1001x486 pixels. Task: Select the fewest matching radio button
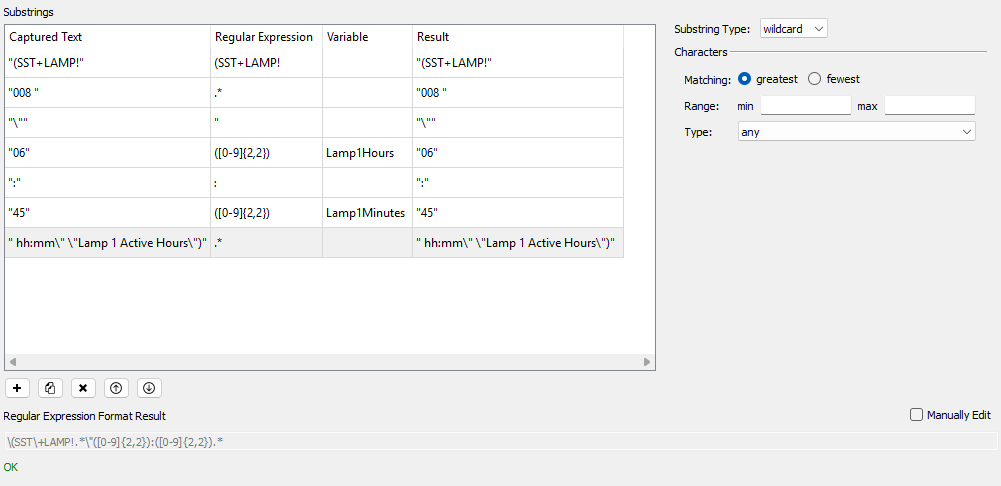815,79
